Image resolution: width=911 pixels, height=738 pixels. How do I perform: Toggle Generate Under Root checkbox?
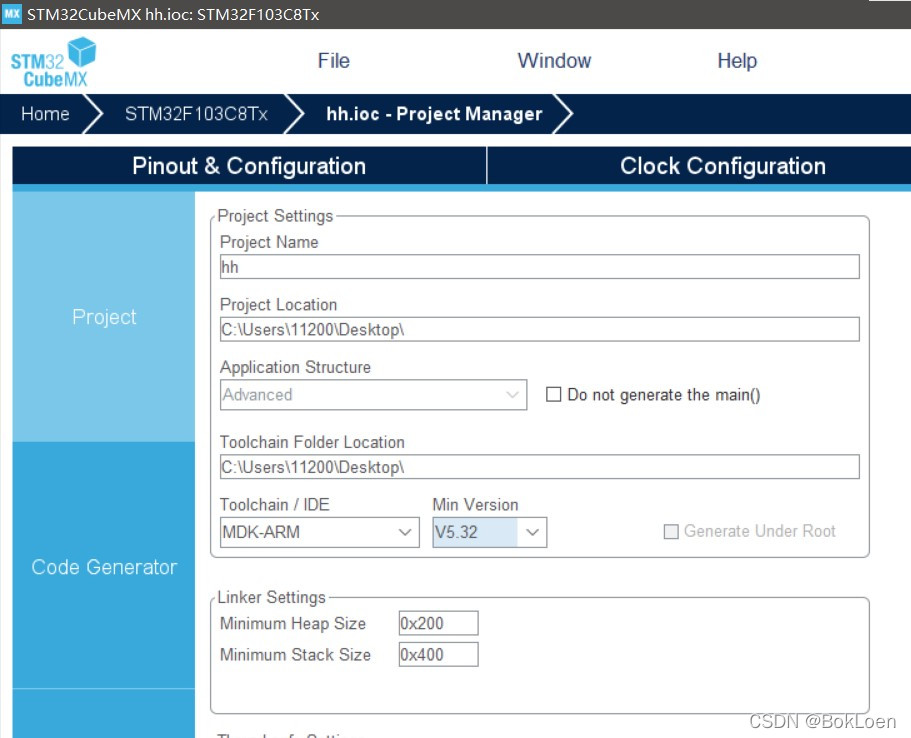(671, 532)
